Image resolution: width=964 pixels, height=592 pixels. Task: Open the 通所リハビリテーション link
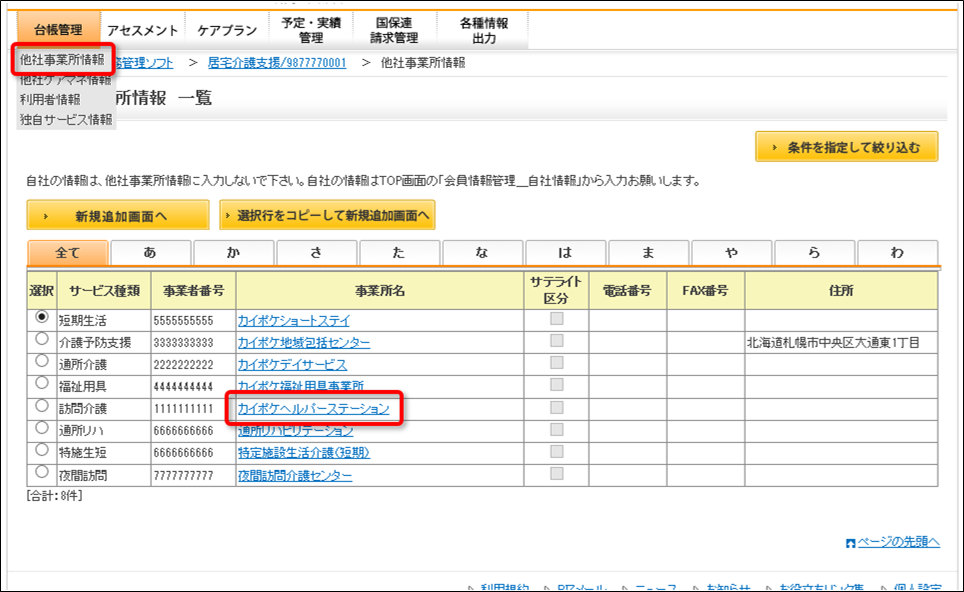(x=296, y=431)
